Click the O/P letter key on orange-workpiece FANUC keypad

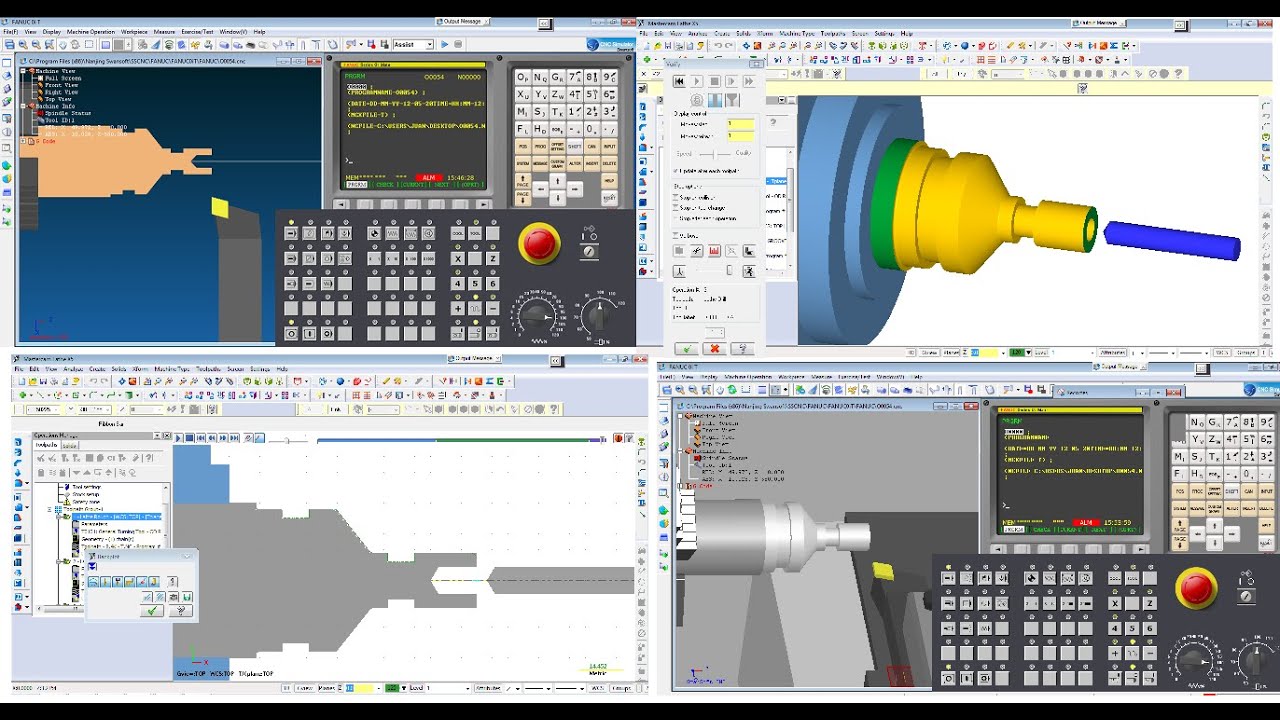(523, 78)
